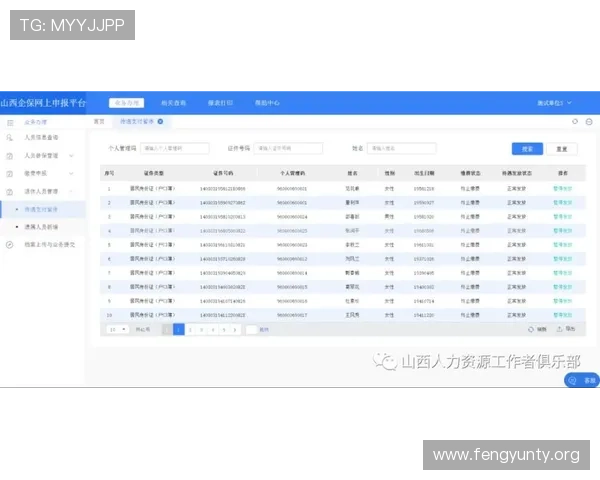This screenshot has height=480, width=600.
Task: Expand the 缴费申报 menu chevron
Action: [71, 174]
